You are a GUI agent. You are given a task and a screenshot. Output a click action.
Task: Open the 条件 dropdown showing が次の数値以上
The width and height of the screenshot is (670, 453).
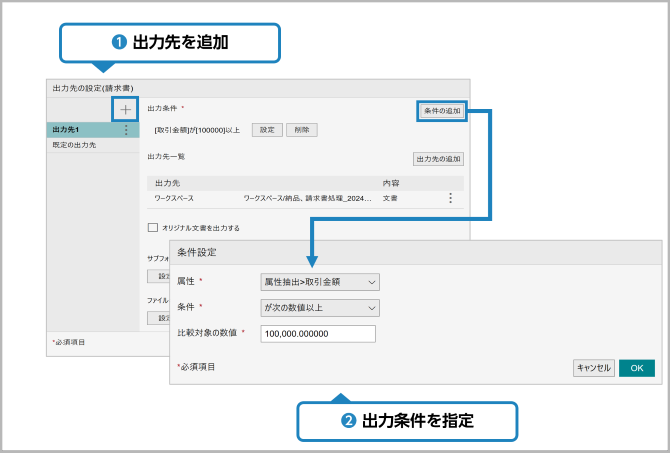tap(320, 308)
